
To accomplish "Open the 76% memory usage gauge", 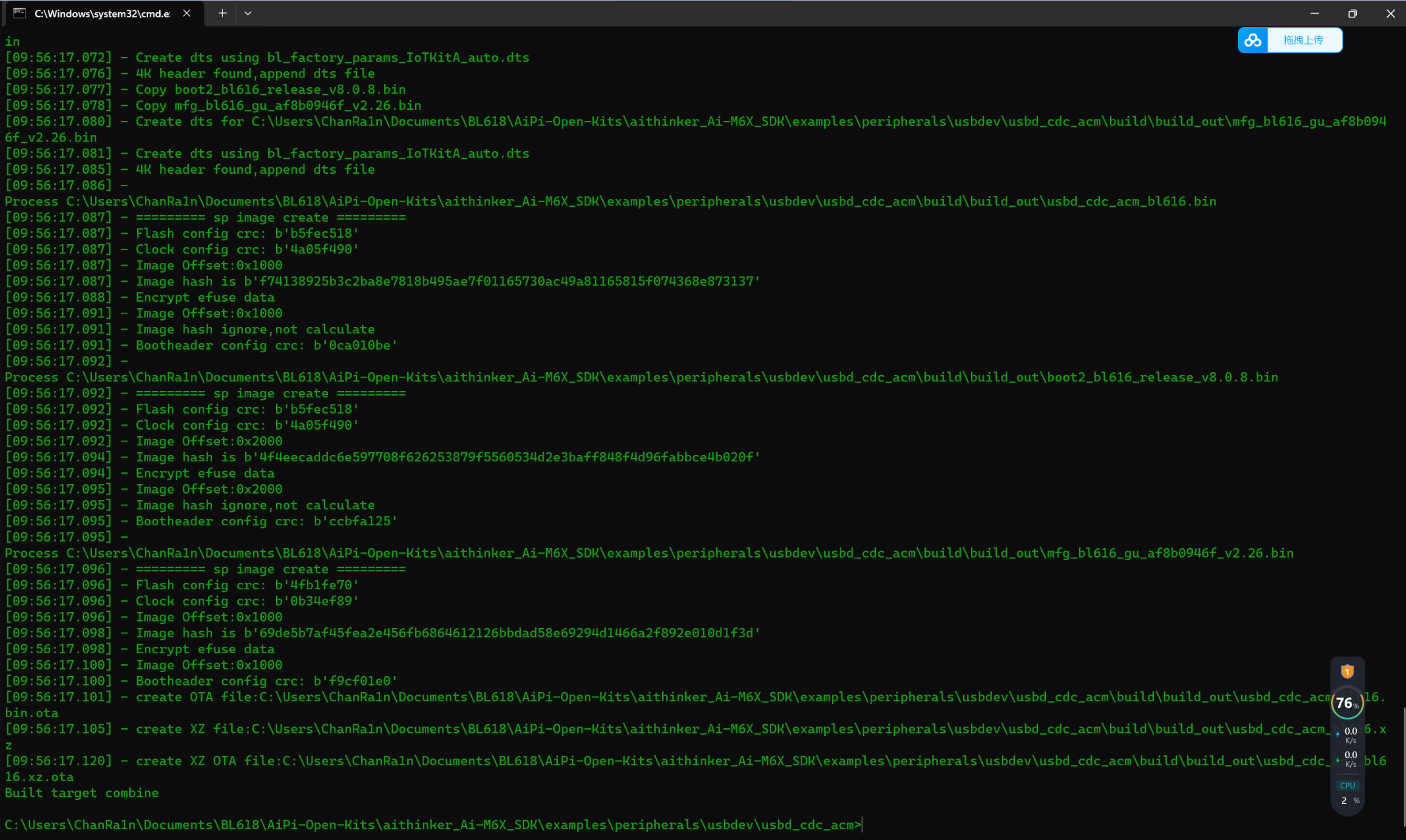I will pyautogui.click(x=1347, y=703).
